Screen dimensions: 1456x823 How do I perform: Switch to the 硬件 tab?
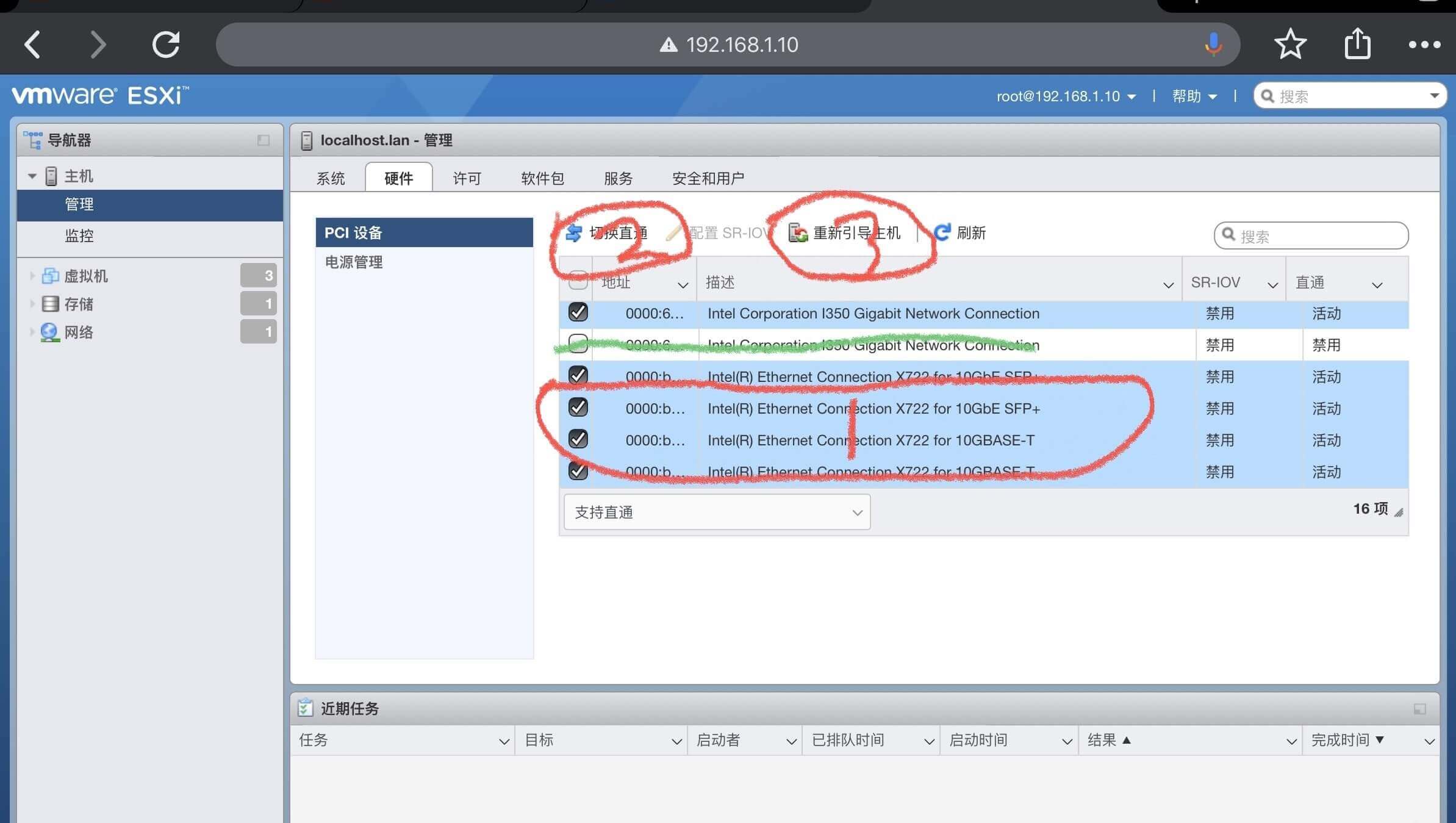399,178
